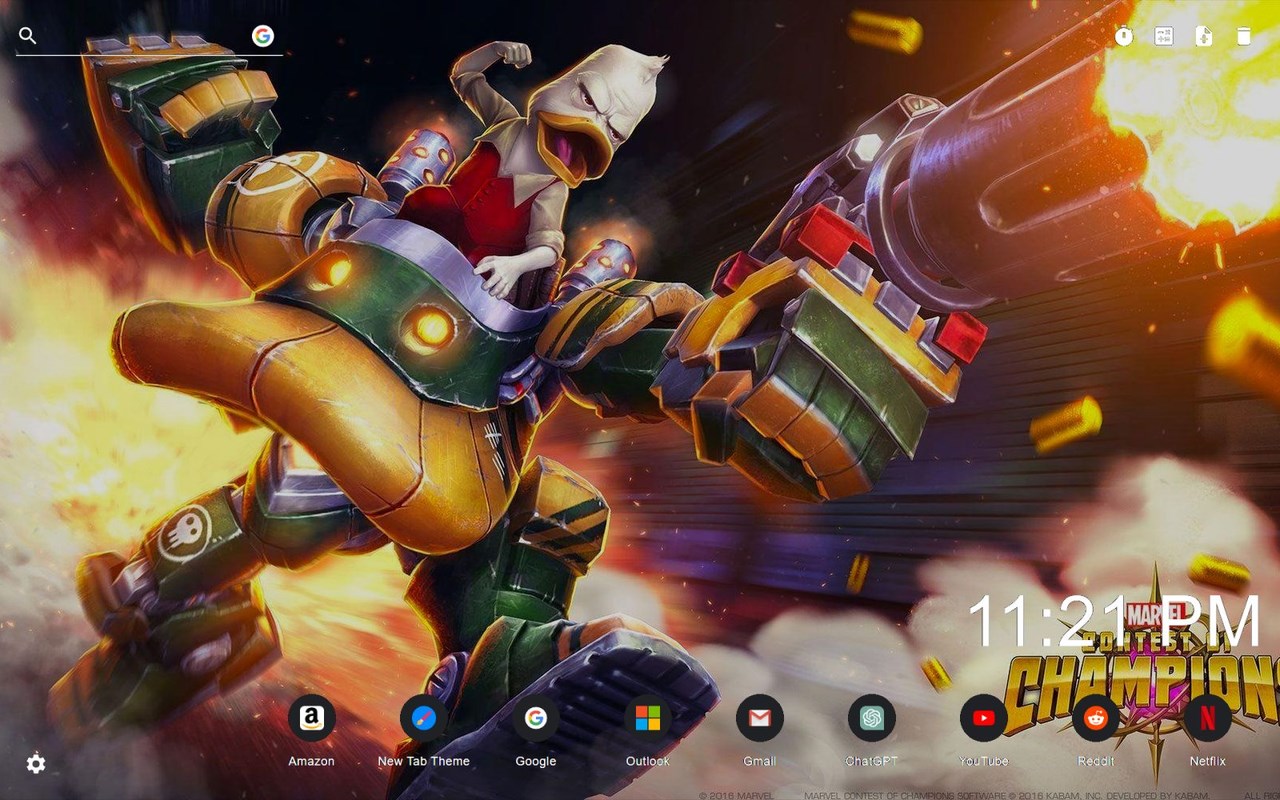The height and width of the screenshot is (800, 1280).
Task: Click the Reddit text label
Action: click(1096, 761)
